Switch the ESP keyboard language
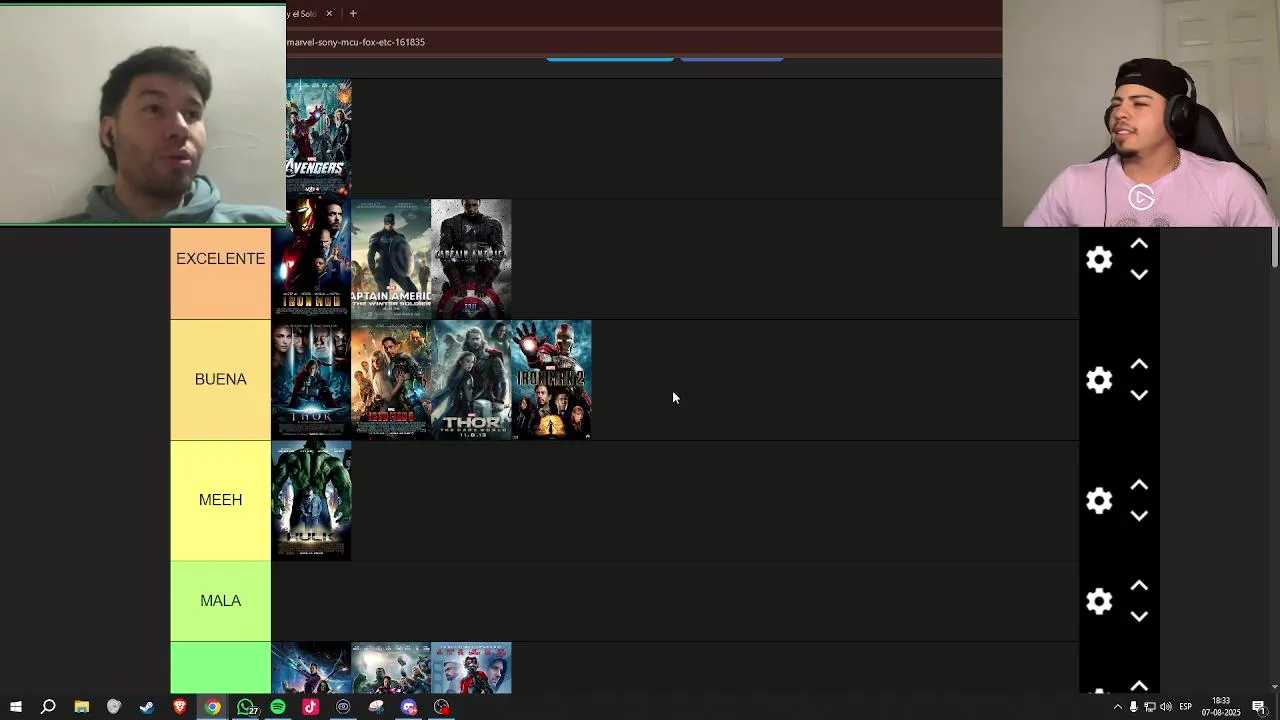 (1186, 707)
